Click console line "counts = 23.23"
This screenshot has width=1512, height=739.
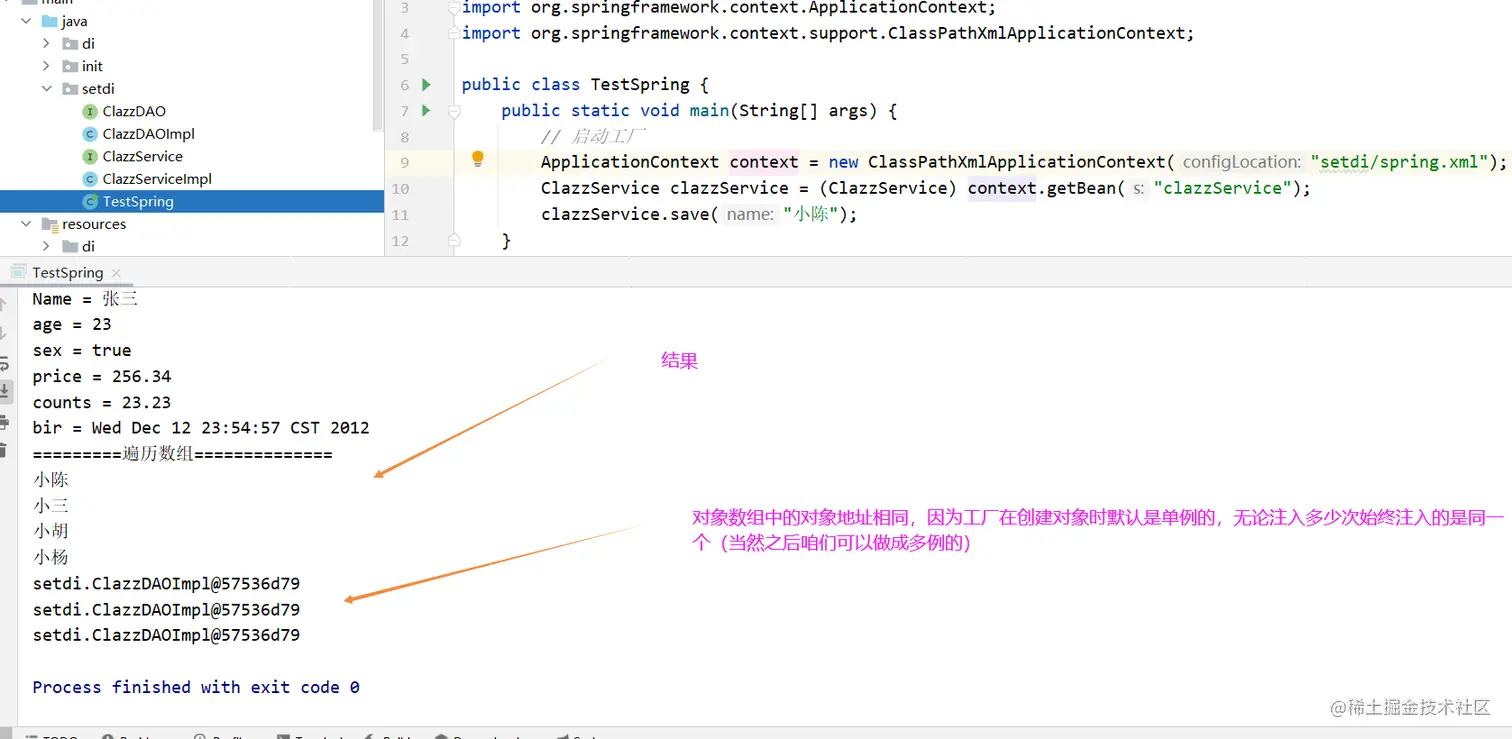click(x=102, y=403)
